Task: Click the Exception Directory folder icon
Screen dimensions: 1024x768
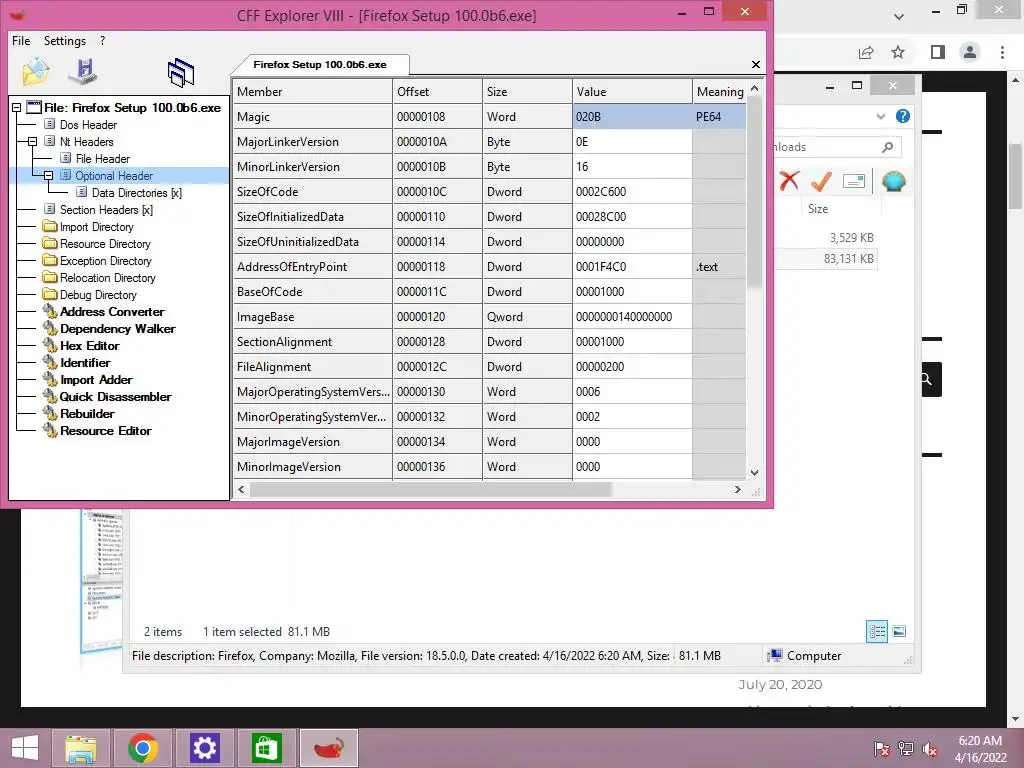Action: coord(50,261)
